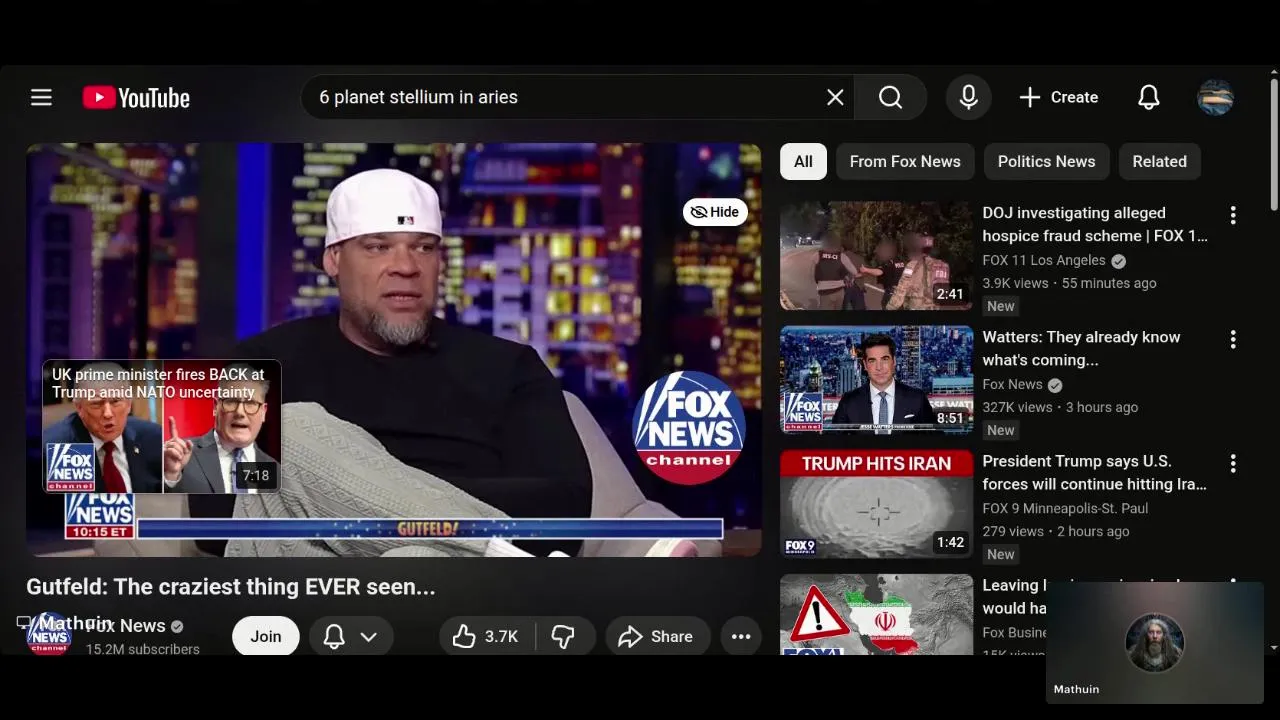Click Mathuin webcam overlay tile
Viewport: 1280px width, 720px height.
[x=1155, y=642]
